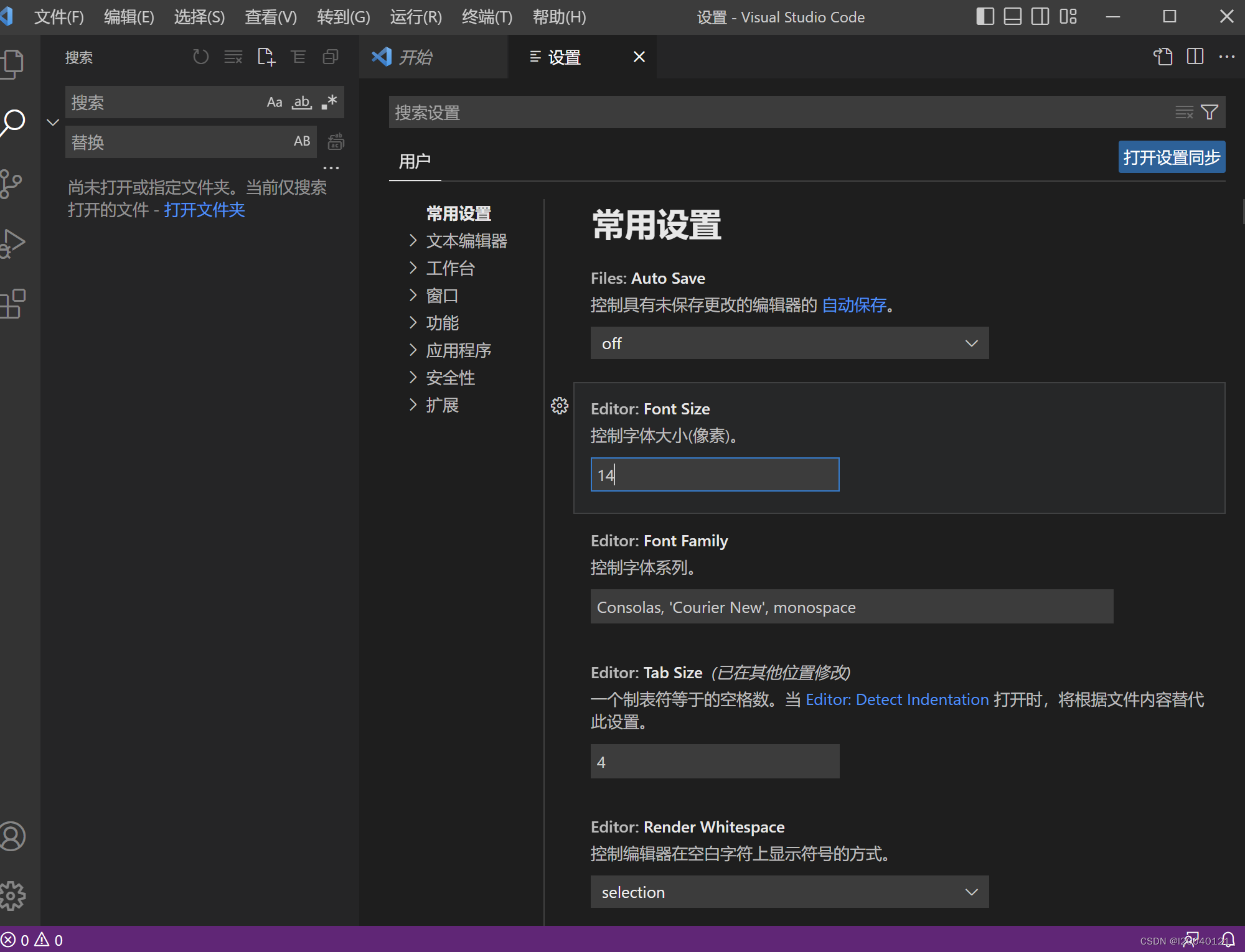Toggle search details three-dots icon

(x=331, y=167)
